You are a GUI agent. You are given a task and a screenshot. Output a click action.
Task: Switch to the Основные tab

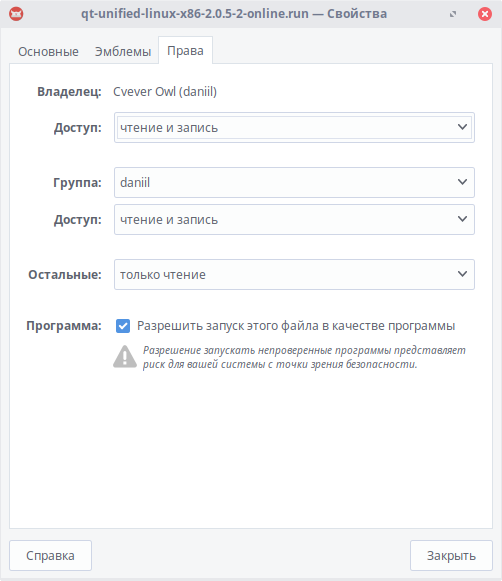point(48,51)
